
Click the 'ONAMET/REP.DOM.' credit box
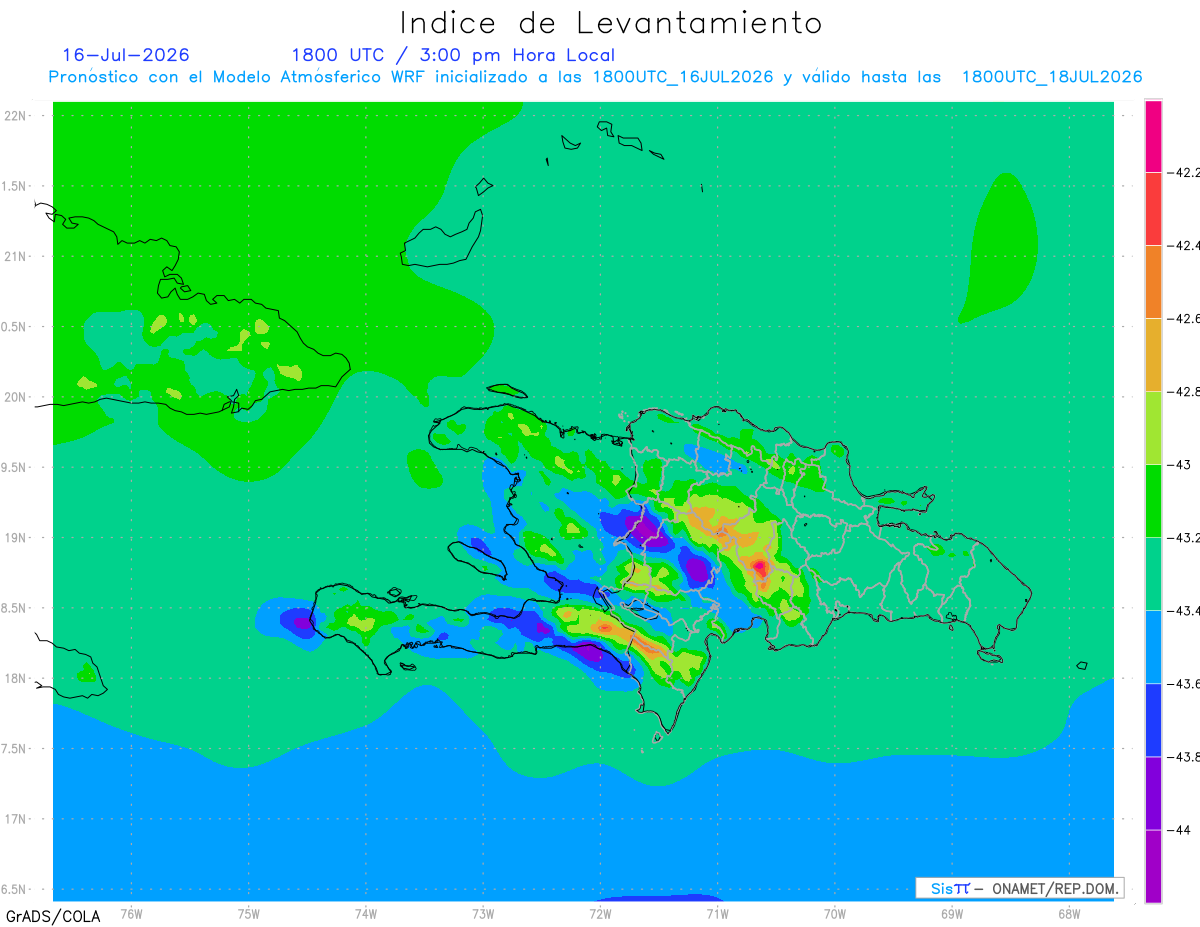click(x=1020, y=888)
